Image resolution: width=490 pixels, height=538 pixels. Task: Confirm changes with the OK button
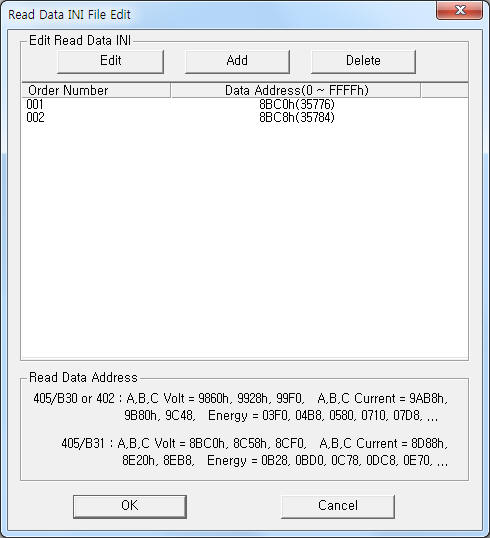coord(130,506)
